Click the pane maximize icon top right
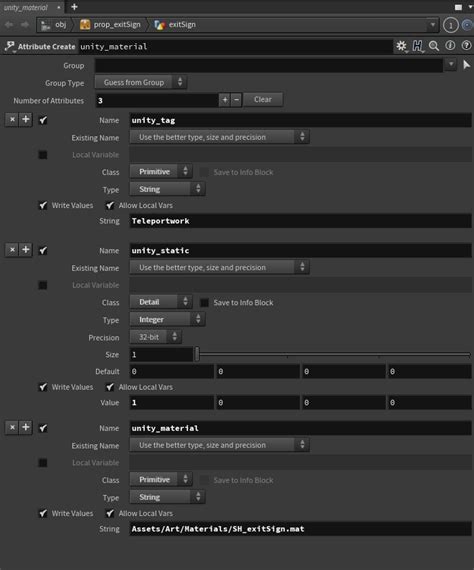474x570 pixels. click(x=459, y=7)
